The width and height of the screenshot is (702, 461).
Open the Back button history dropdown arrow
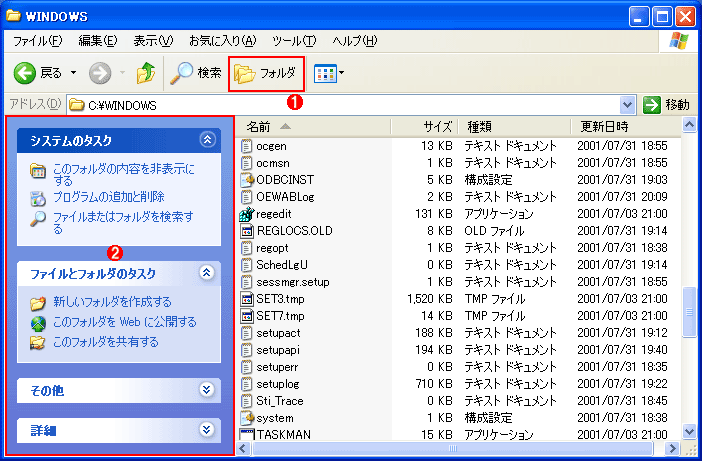pos(73,73)
